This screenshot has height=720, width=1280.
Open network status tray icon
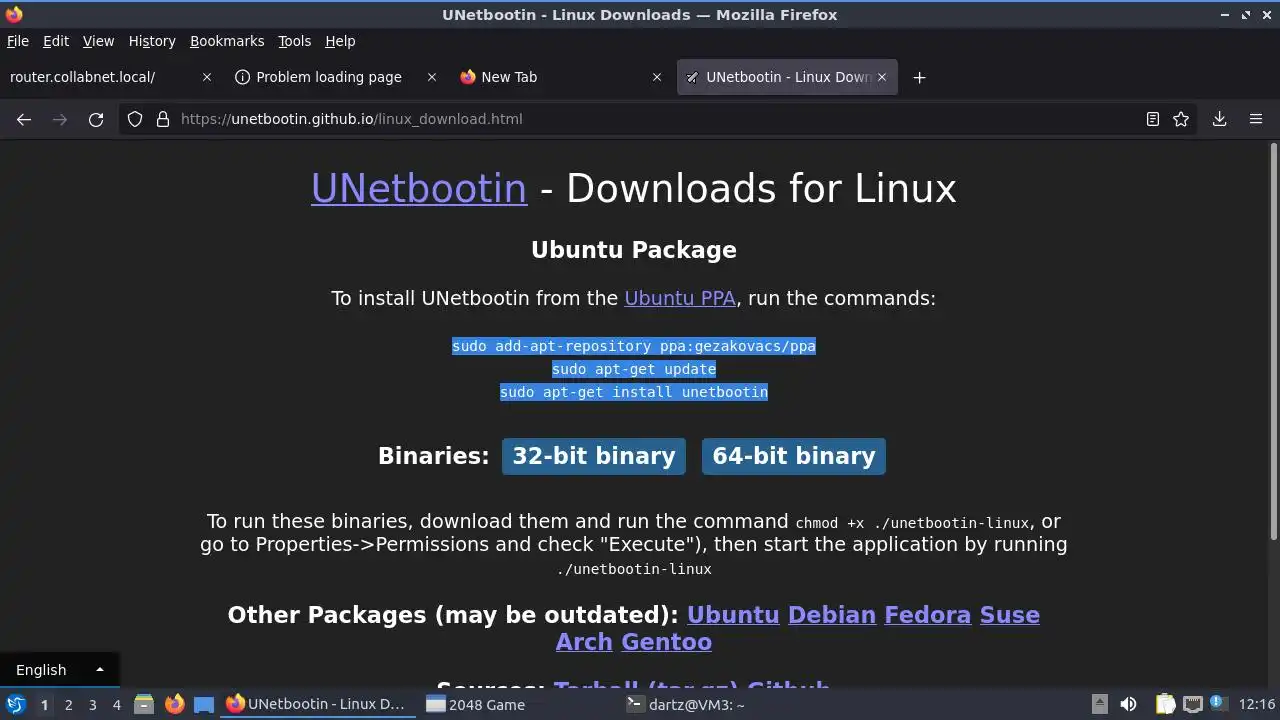(x=1192, y=704)
